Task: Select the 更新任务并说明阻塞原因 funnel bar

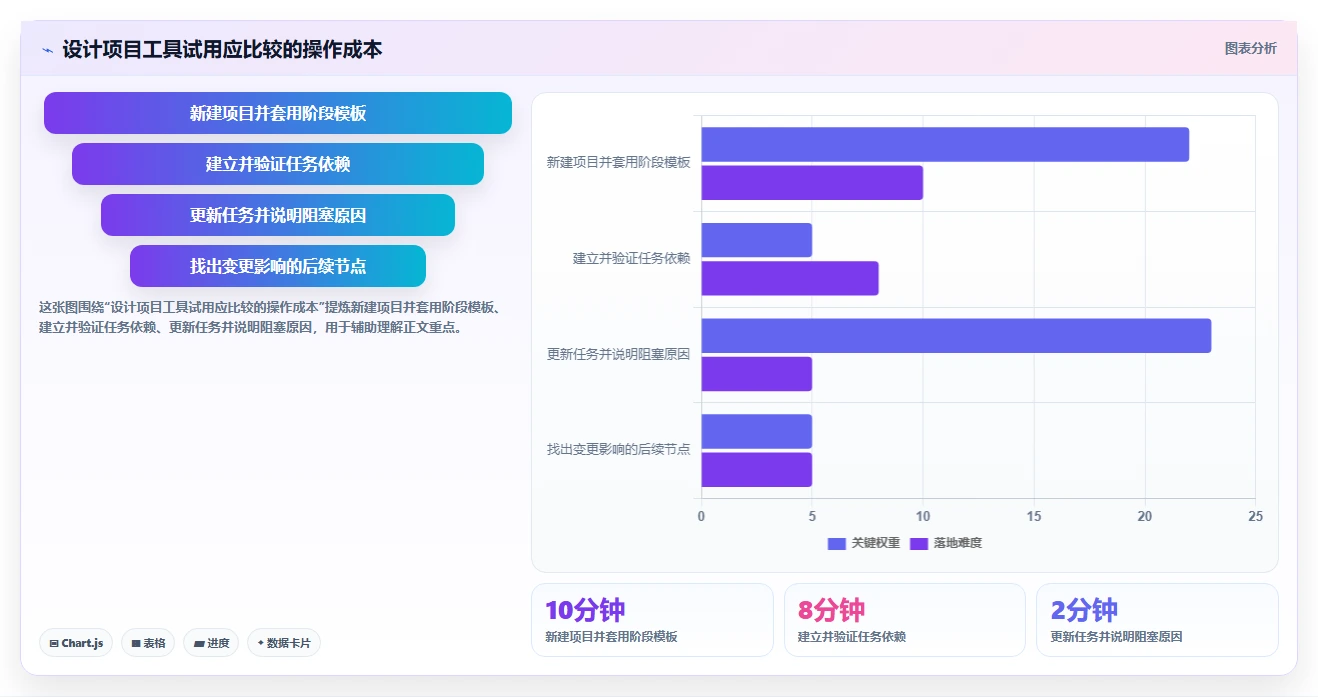Action: pyautogui.click(x=278, y=215)
